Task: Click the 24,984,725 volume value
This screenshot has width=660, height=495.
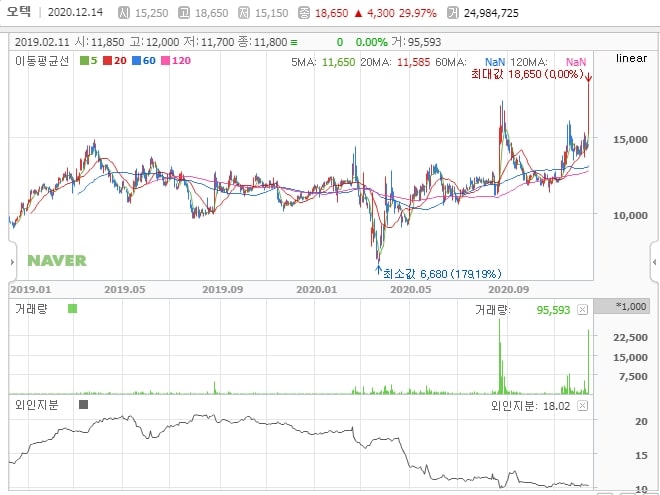Action: click(491, 13)
